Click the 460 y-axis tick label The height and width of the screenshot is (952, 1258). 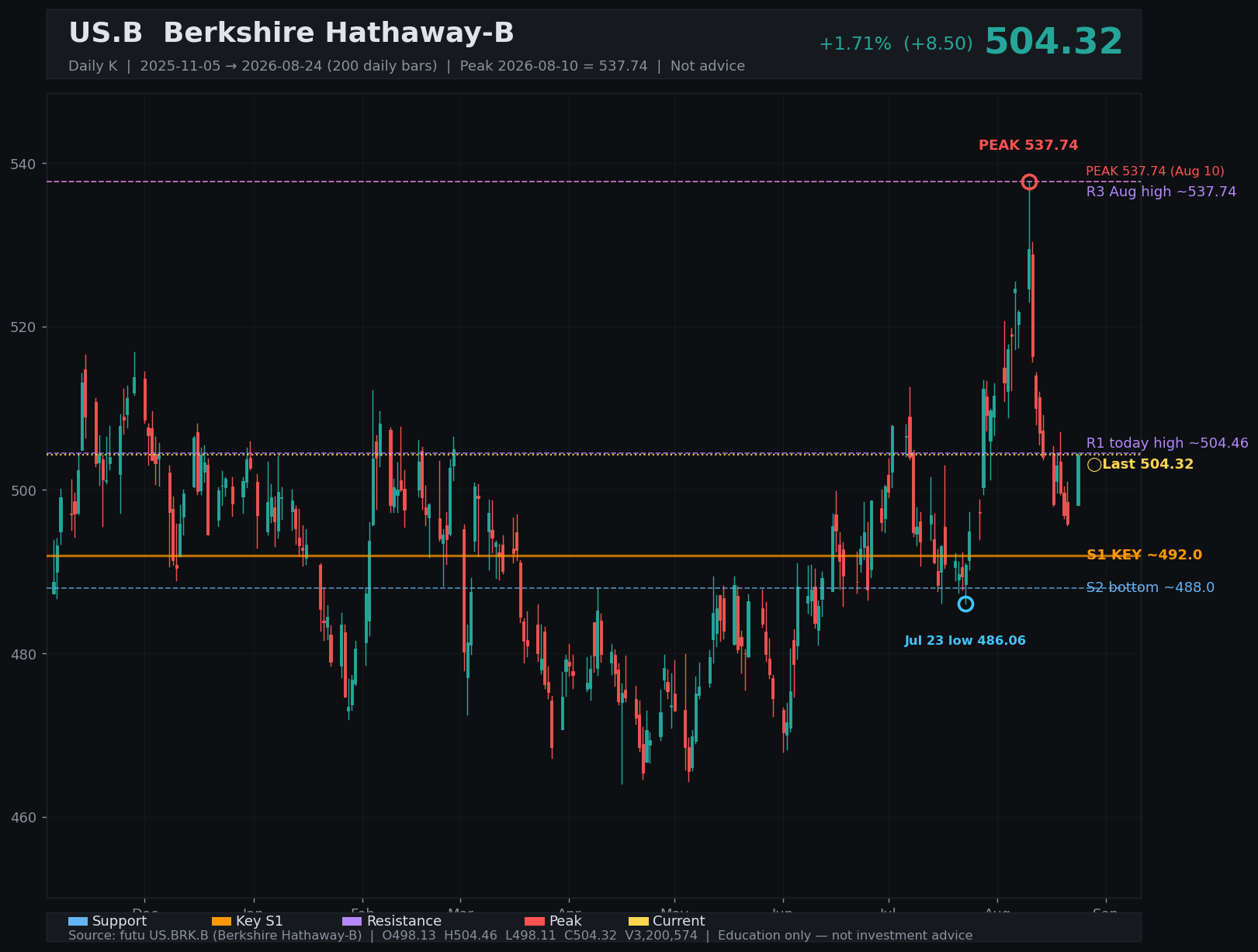tap(24, 818)
